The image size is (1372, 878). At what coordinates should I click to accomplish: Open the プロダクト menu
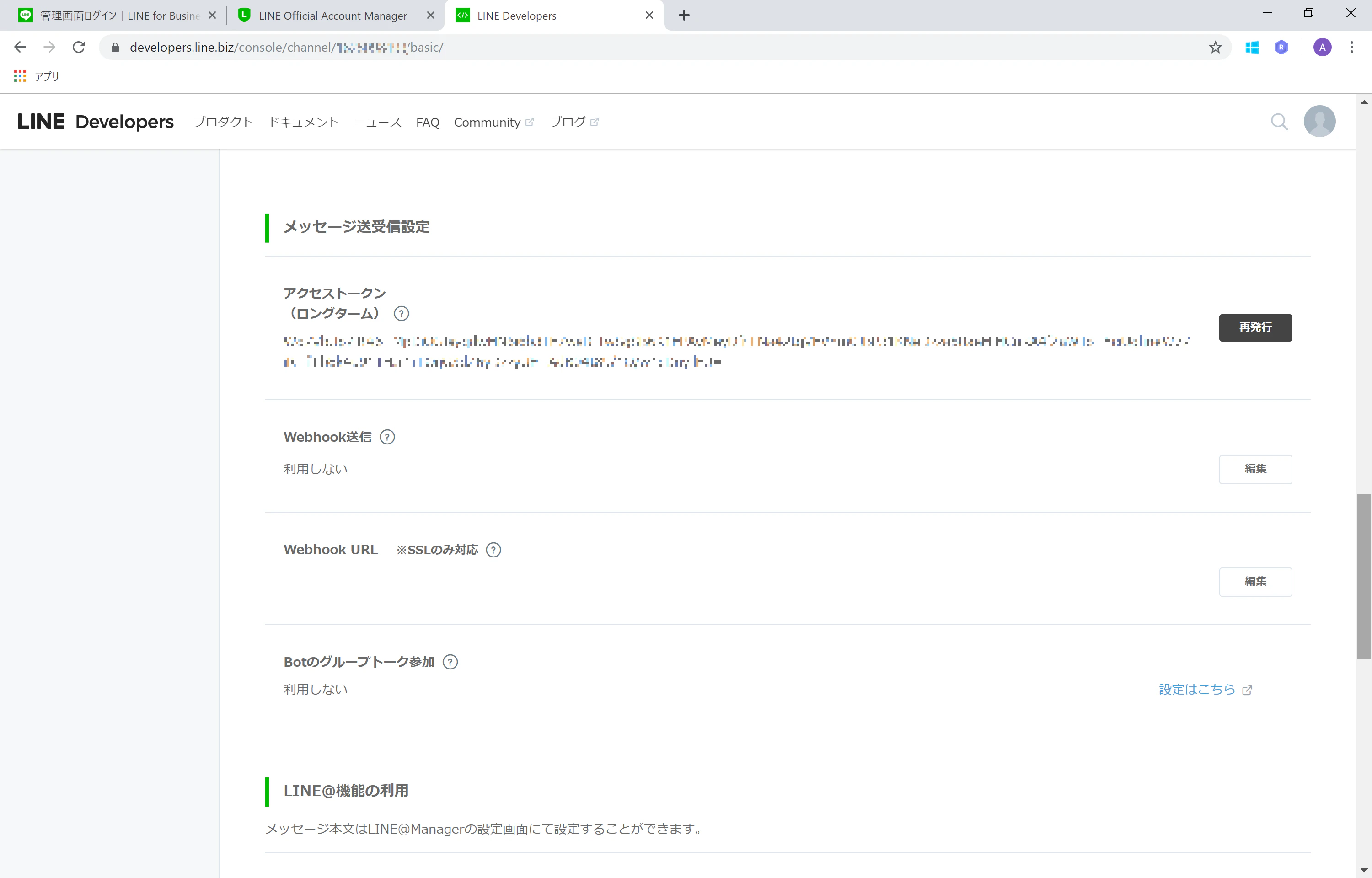point(223,122)
